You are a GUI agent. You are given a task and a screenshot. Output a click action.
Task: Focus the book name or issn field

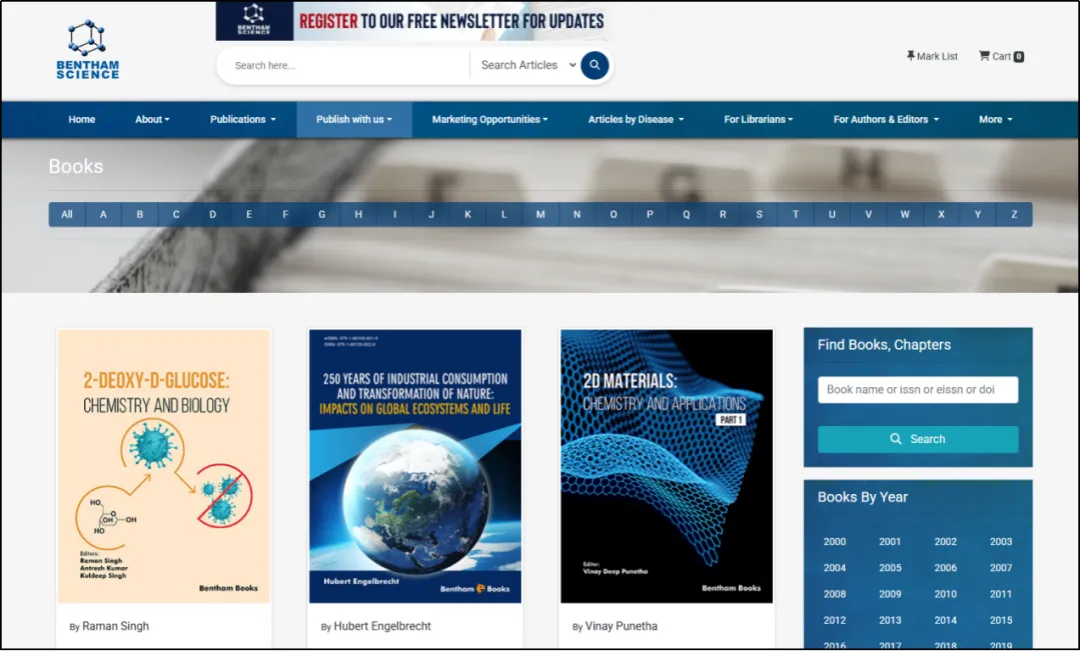coord(917,390)
